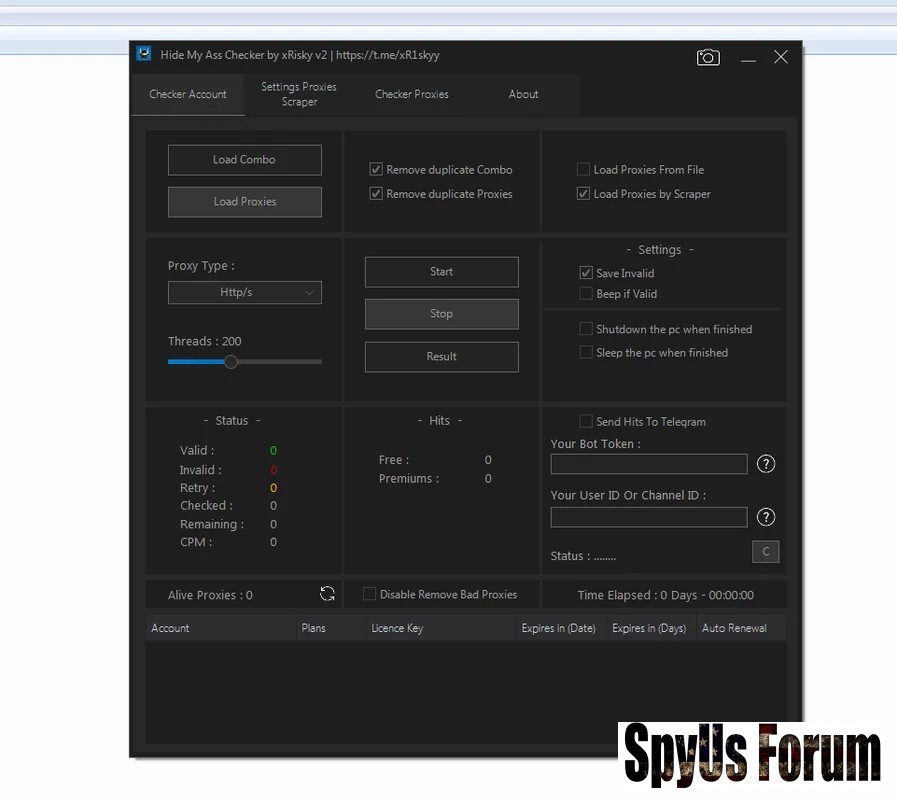The height and width of the screenshot is (800, 897).
Task: Click into the Your Bot Token field
Action: [x=648, y=464]
